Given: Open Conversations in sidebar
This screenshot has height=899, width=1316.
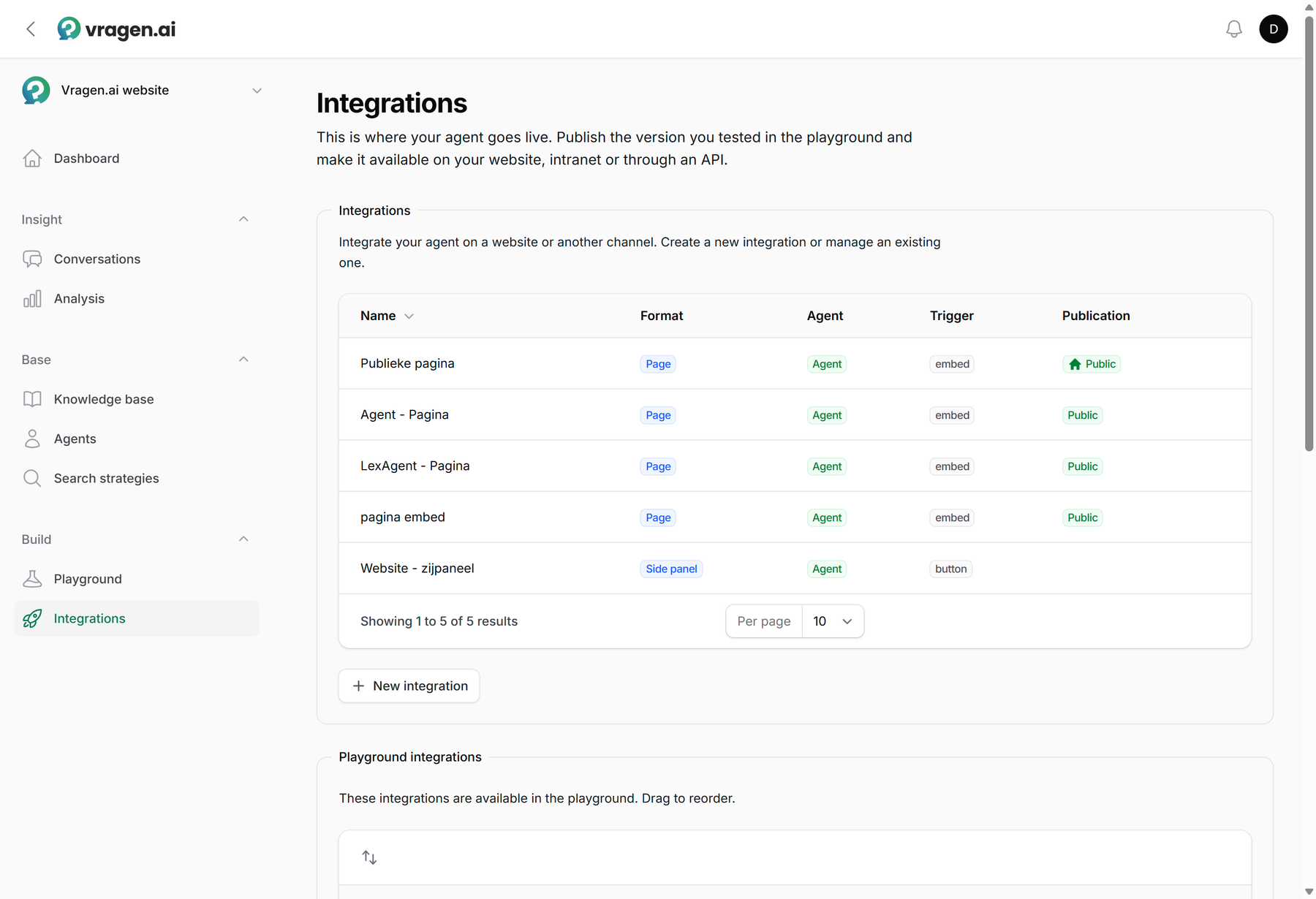Looking at the screenshot, I should [137, 259].
